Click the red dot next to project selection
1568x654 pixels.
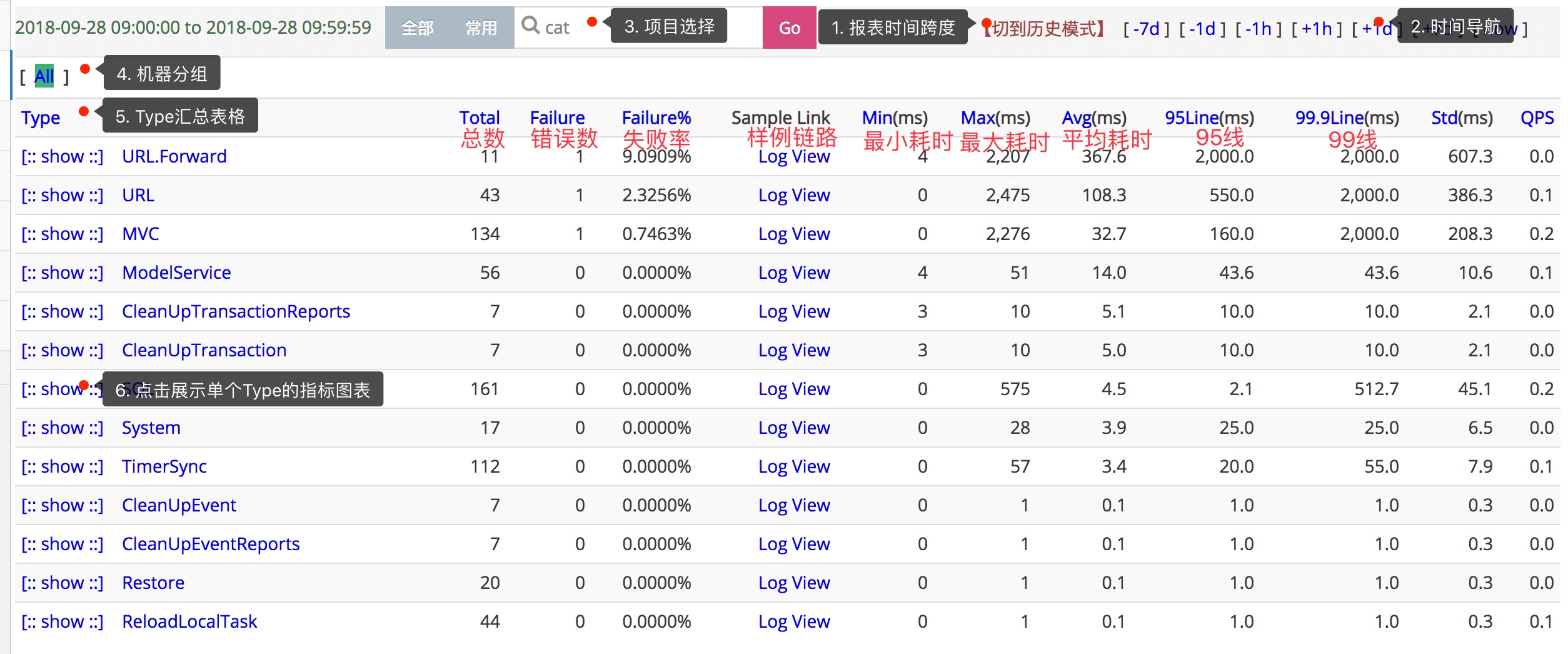(x=592, y=23)
